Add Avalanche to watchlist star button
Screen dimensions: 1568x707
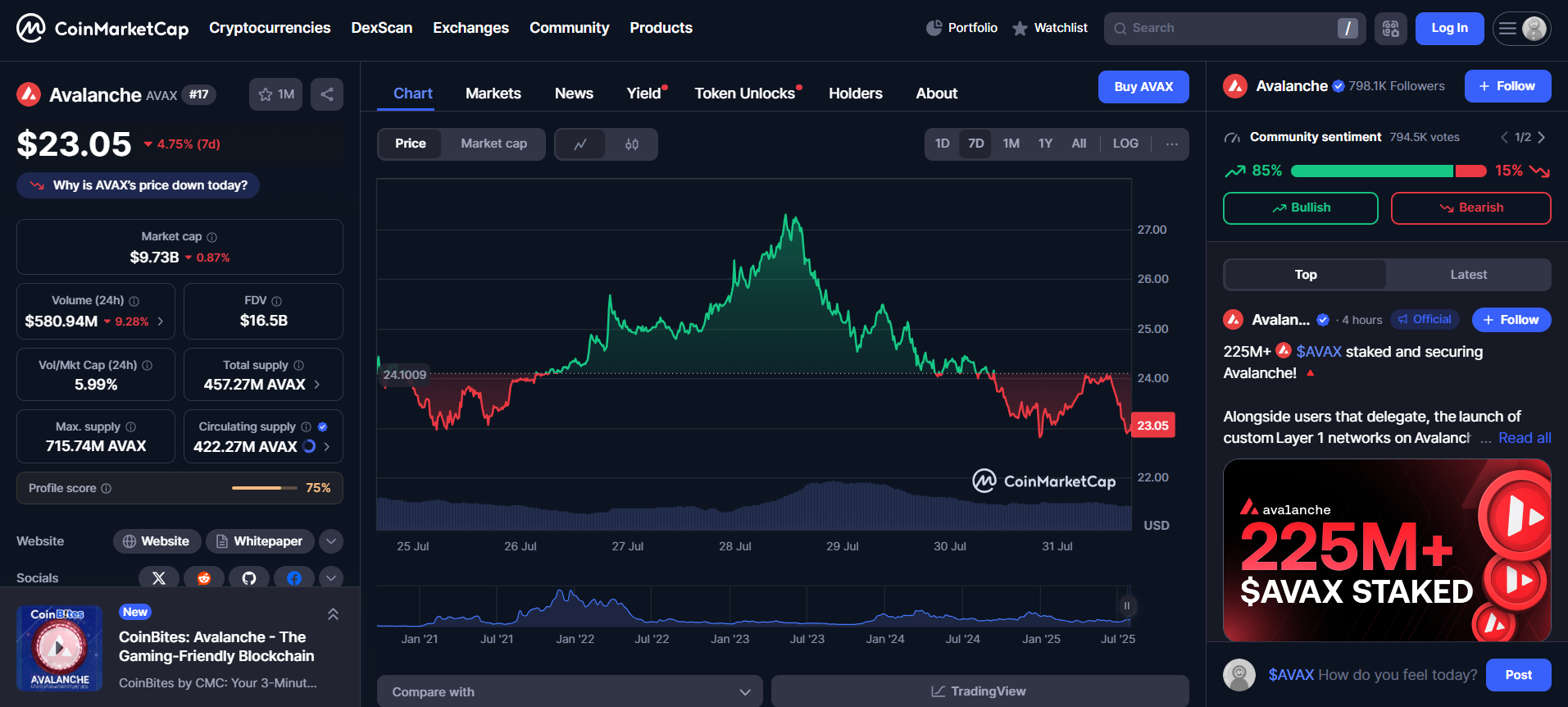pyautogui.click(x=276, y=94)
